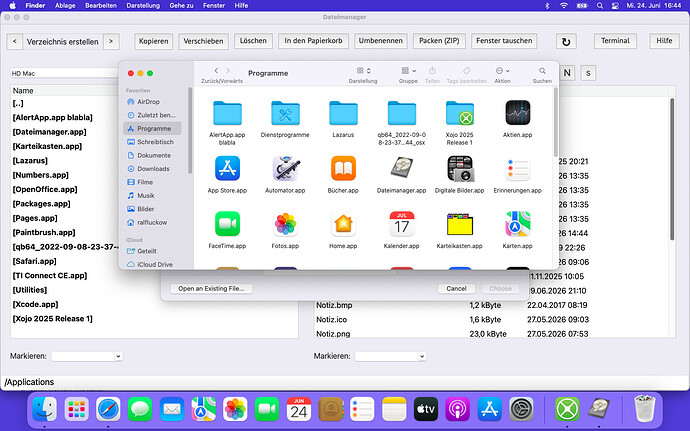Viewport: 690px width, 431px height.
Task: Open the Ablage menu in menu bar
Action: [65, 6]
